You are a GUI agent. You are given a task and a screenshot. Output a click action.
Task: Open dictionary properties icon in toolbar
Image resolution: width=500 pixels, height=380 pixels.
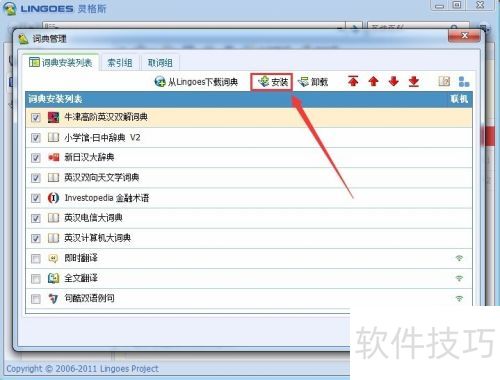(444, 81)
